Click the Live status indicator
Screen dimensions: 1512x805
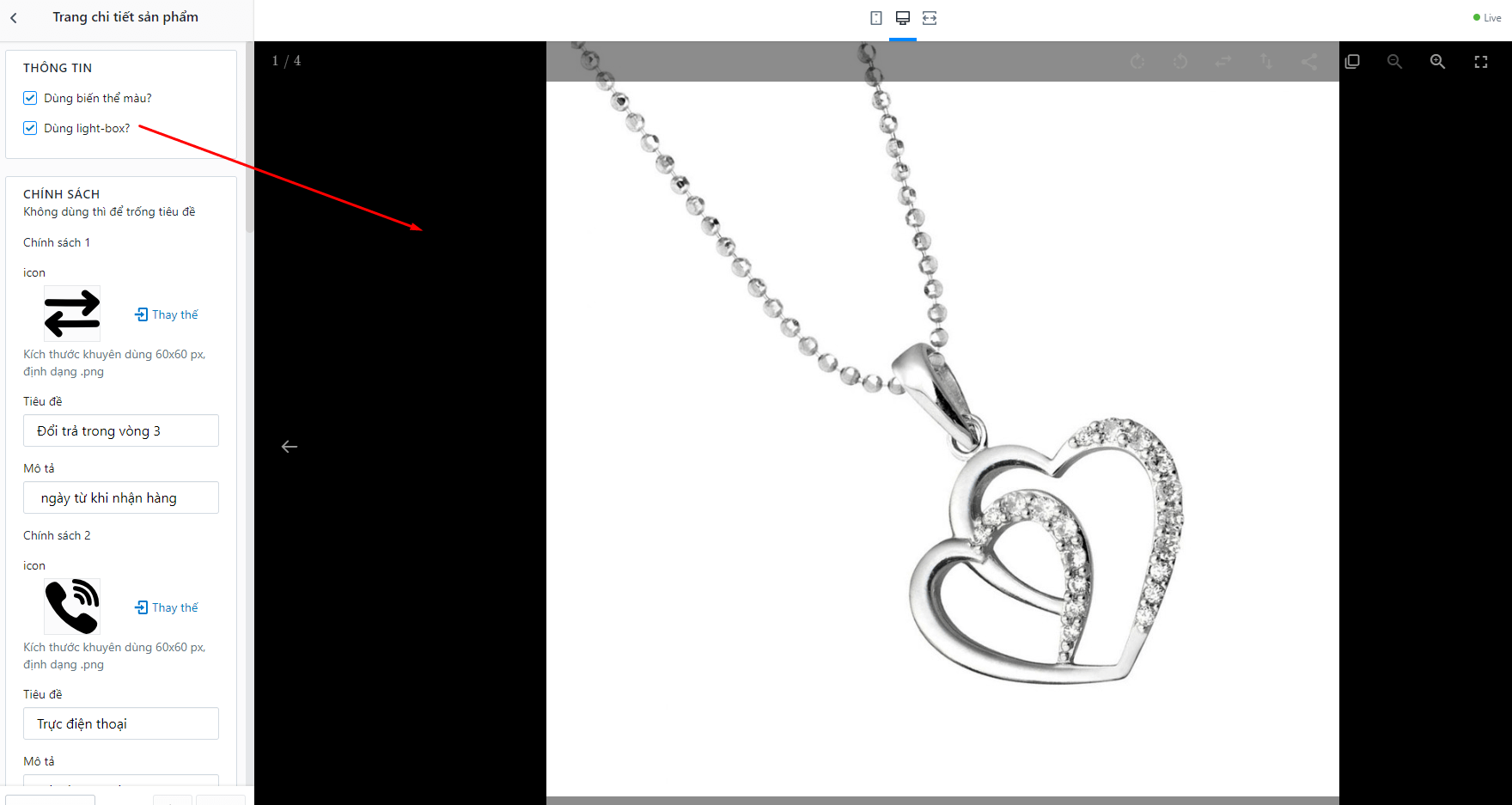coord(1487,18)
